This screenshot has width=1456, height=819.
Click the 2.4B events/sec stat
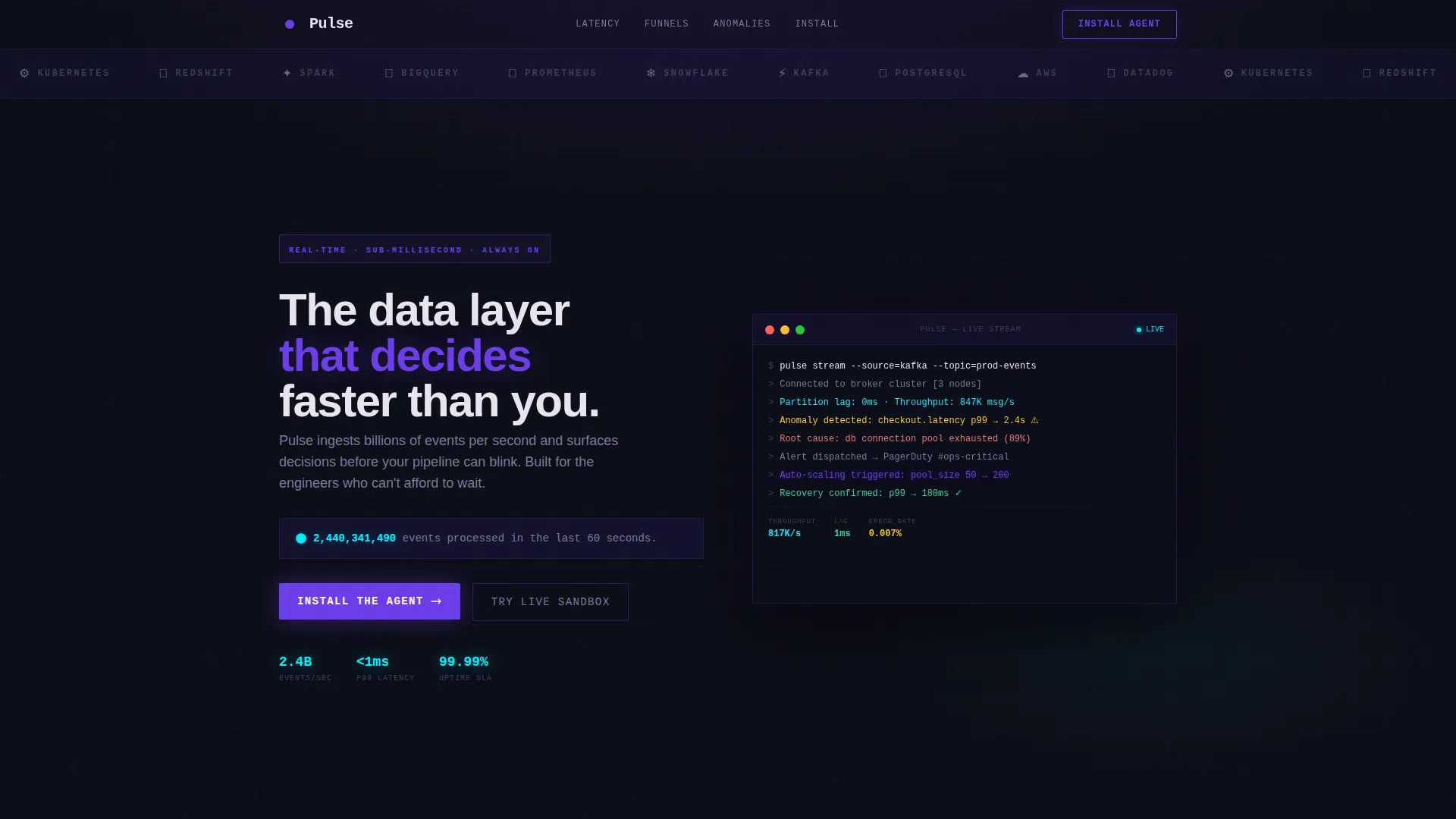coord(305,668)
